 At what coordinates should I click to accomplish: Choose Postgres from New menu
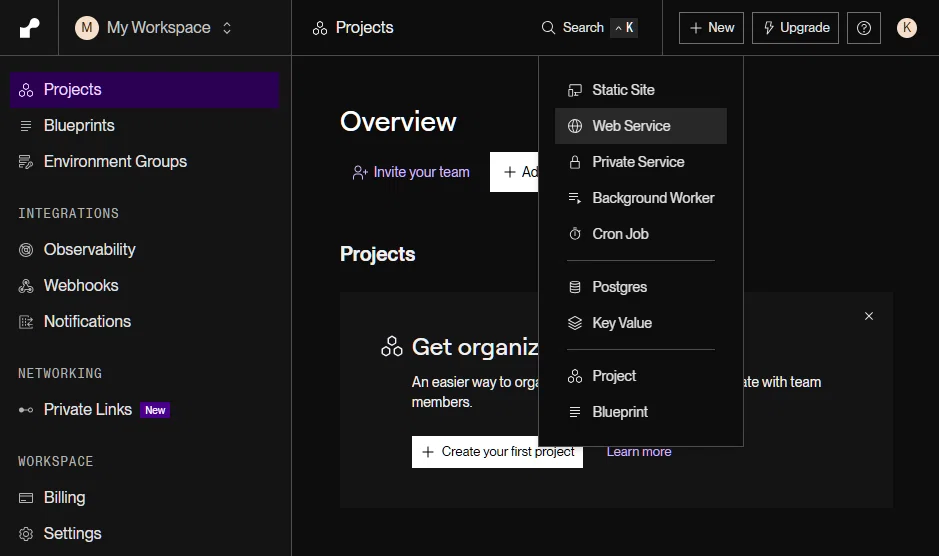click(641, 287)
